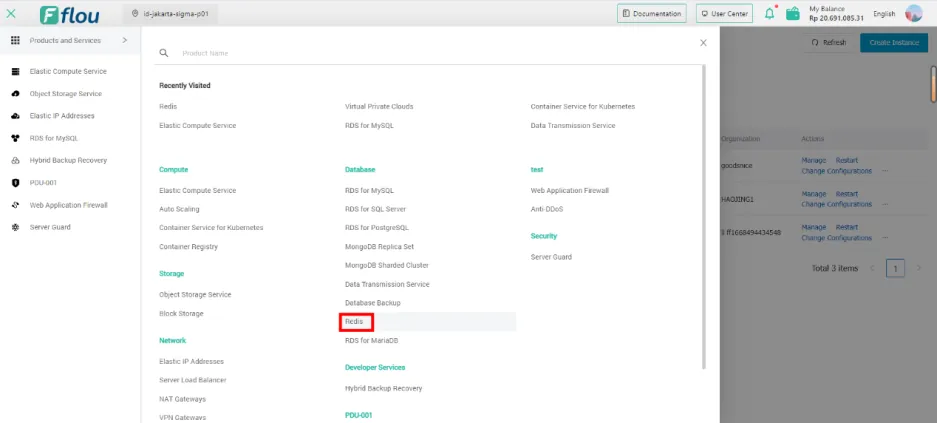Click the RDS for MySQL sidebar icon
This screenshot has width=937, height=423.
point(16,138)
